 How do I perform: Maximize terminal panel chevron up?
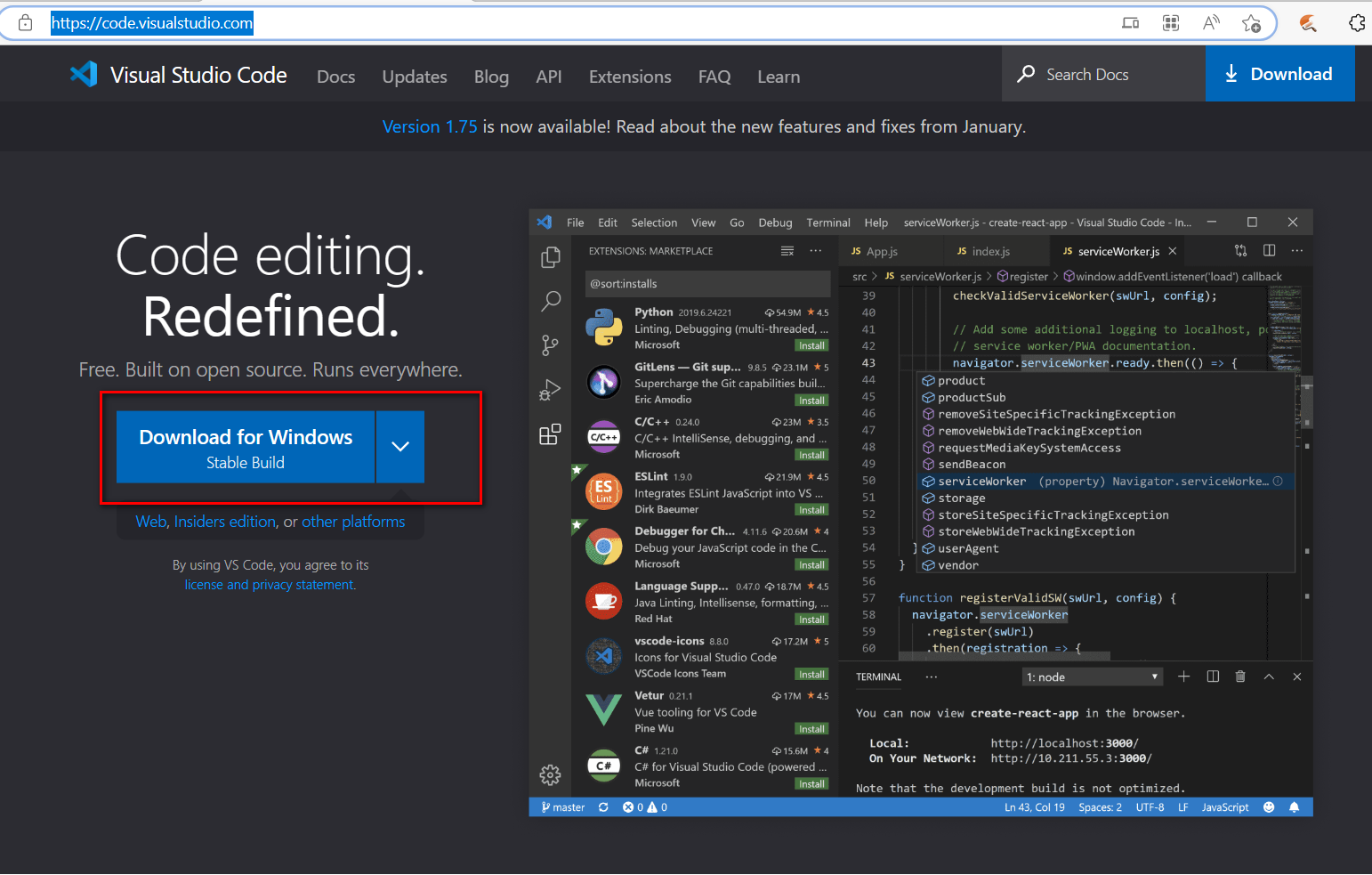point(1270,677)
